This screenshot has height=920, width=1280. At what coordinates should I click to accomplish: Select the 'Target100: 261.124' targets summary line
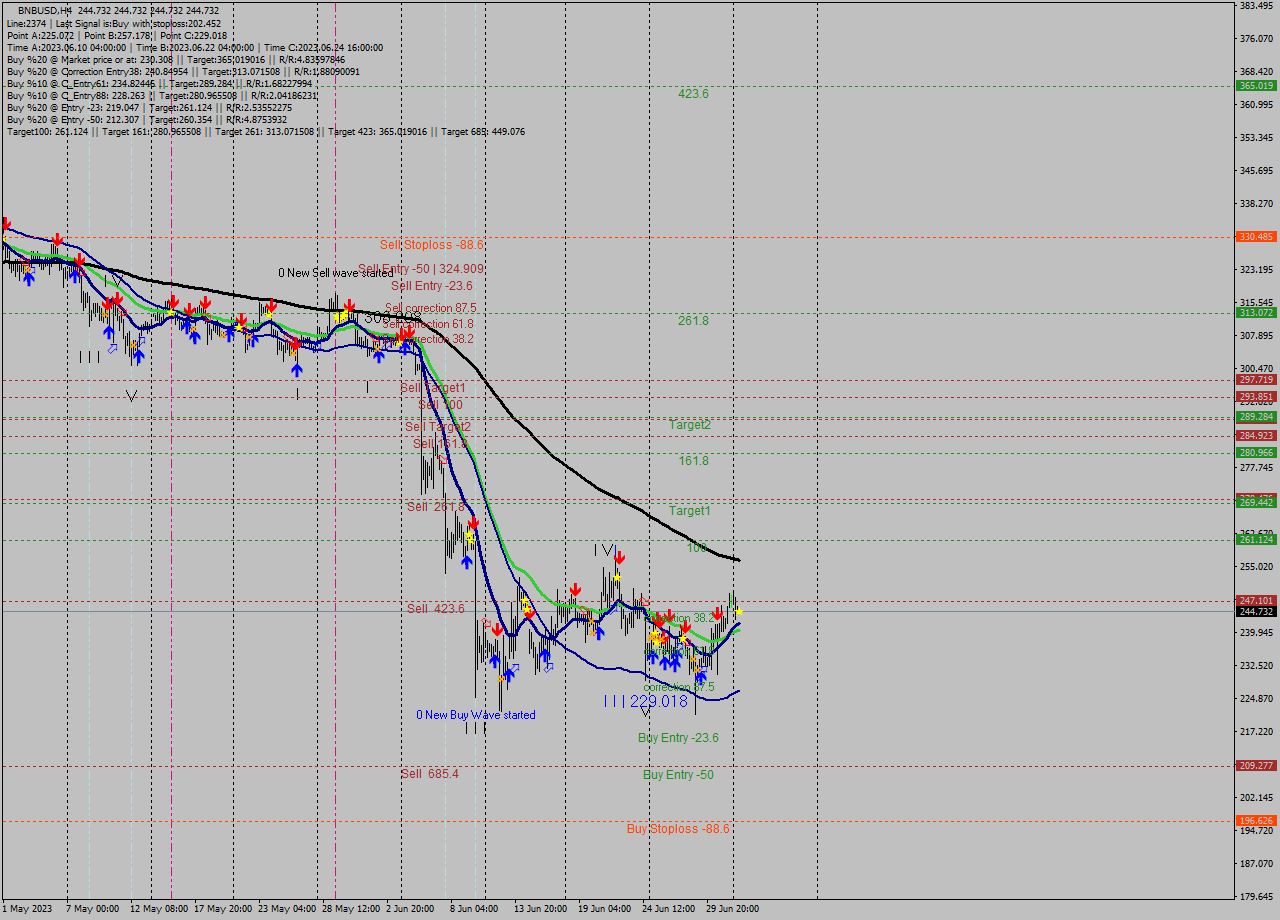coord(265,131)
